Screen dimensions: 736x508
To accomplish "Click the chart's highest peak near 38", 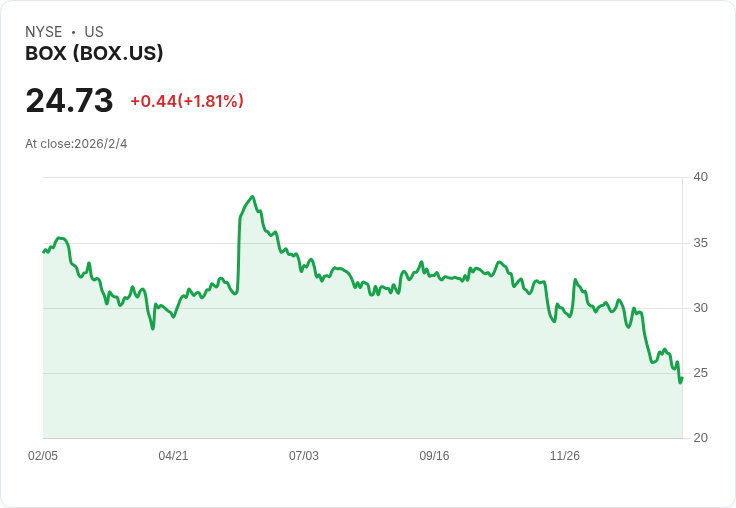I will tap(253, 197).
